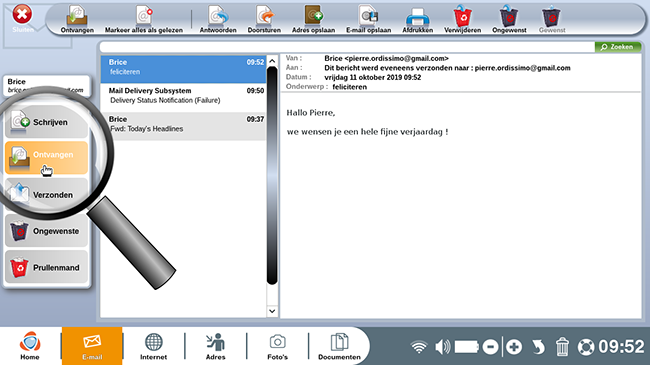Open the Ongewenste spam folder
This screenshot has width=650, height=365.
[x=46, y=231]
